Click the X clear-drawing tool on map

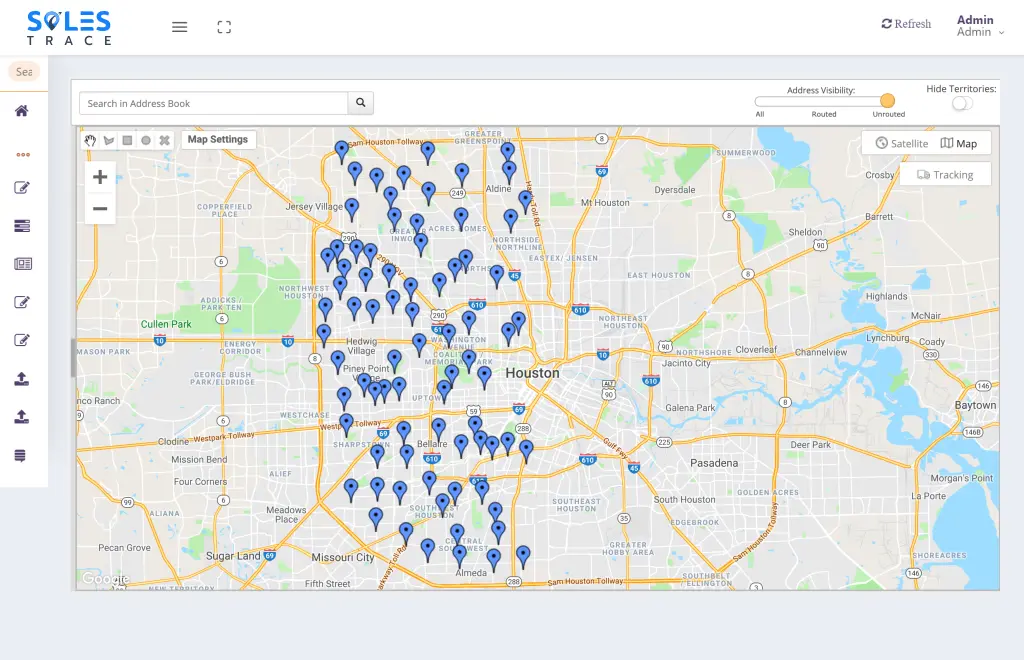[x=165, y=140]
